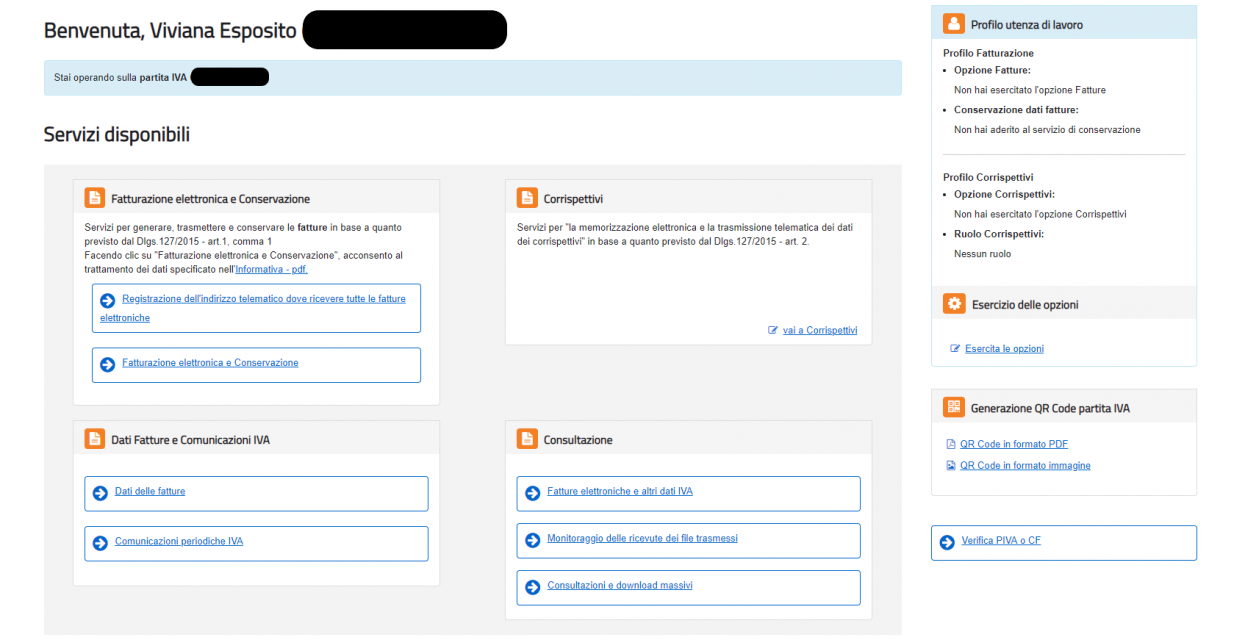Click the Generazione QR Code partita IVA title

pyautogui.click(x=1050, y=409)
